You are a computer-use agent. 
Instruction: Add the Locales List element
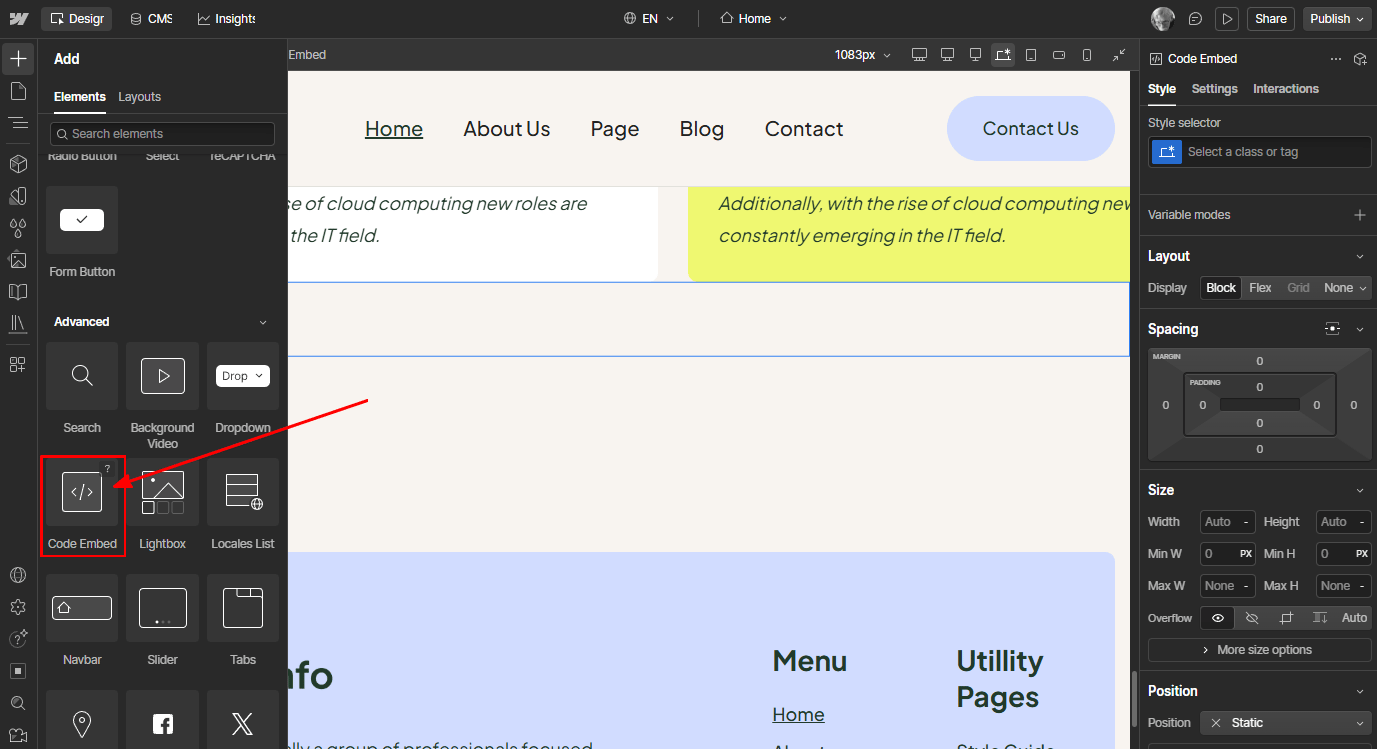[x=243, y=504]
